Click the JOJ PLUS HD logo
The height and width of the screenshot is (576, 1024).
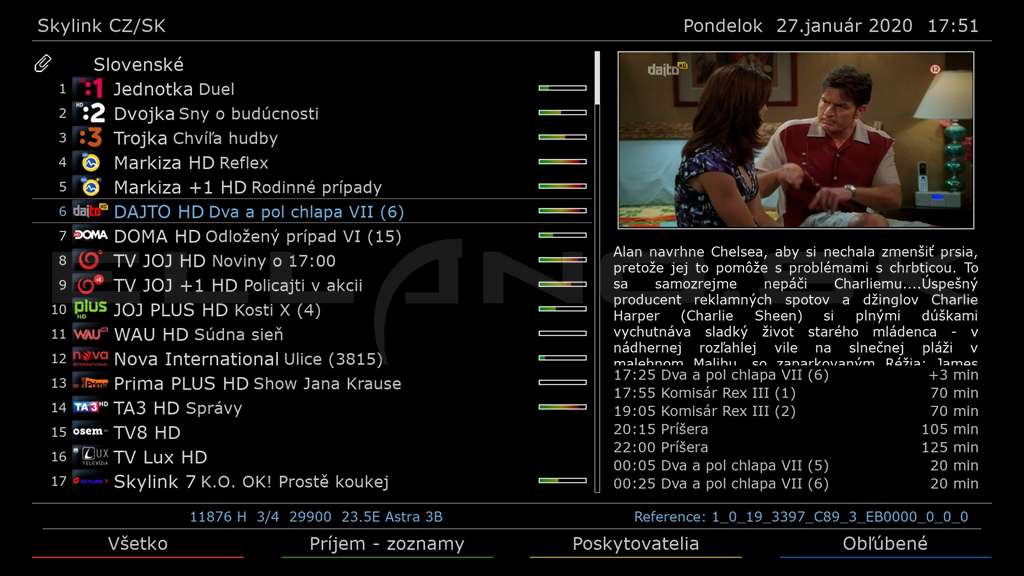point(89,309)
